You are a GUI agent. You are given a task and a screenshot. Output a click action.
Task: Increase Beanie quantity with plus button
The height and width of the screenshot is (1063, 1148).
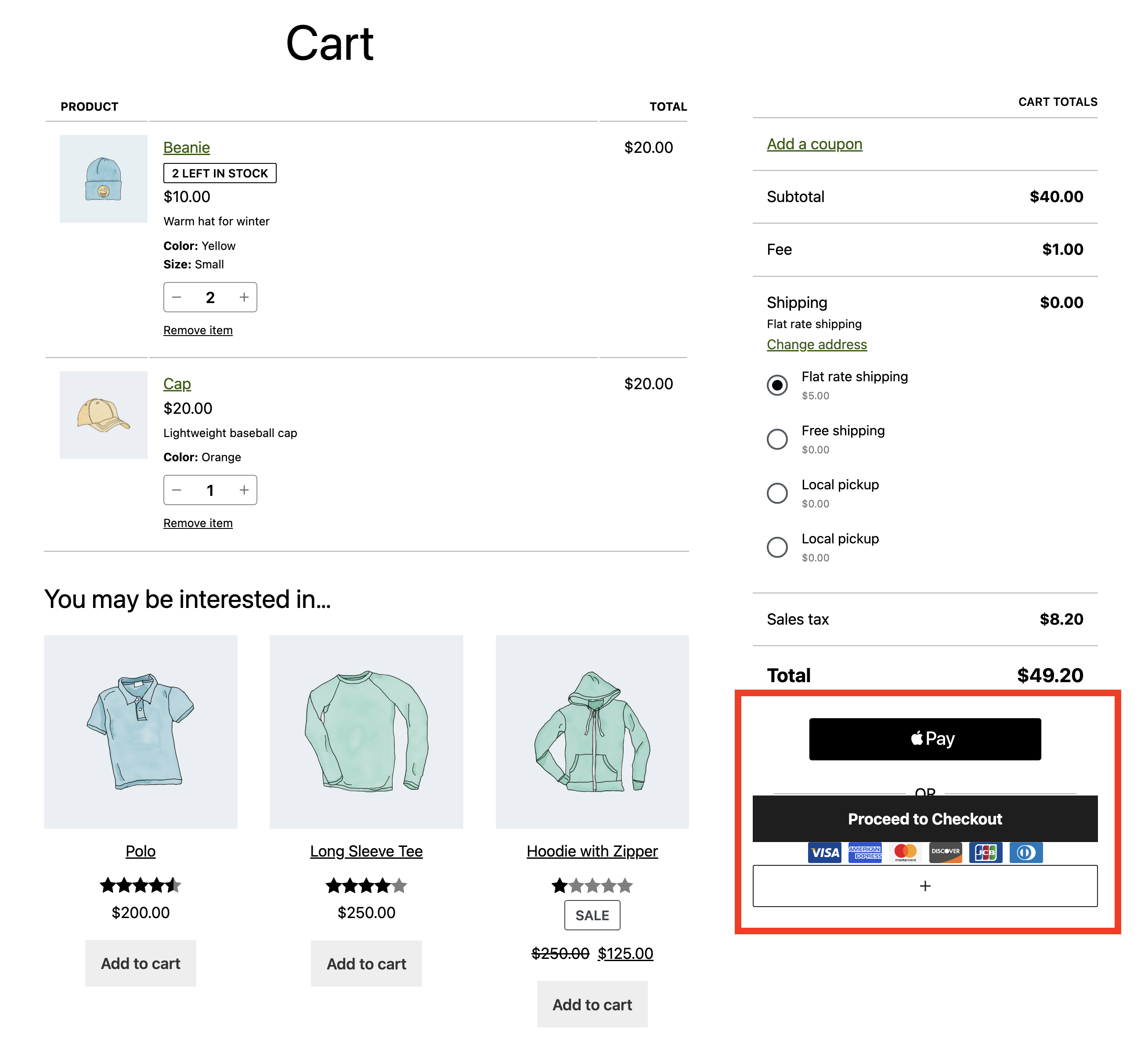pyautogui.click(x=244, y=297)
